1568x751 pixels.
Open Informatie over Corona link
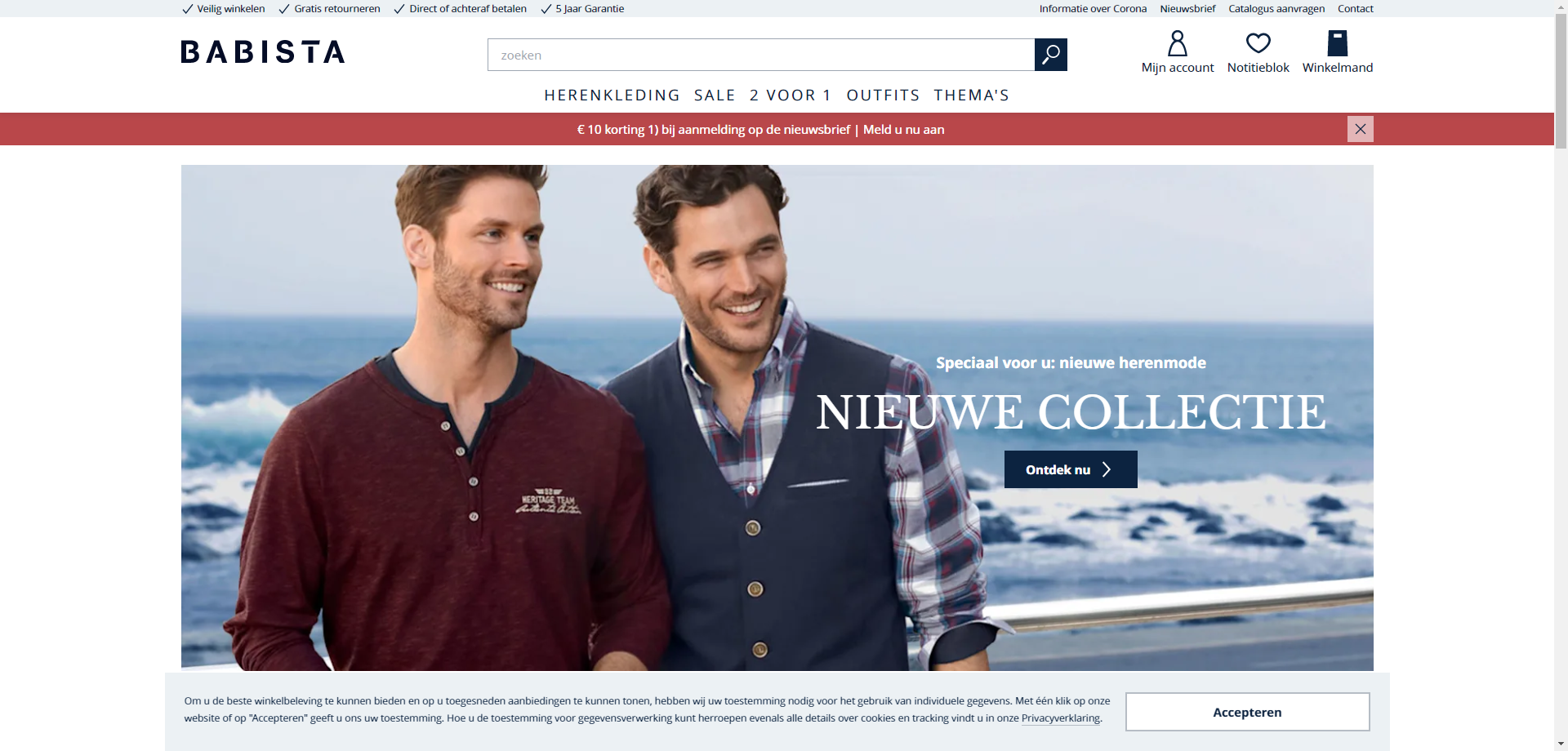click(1093, 9)
